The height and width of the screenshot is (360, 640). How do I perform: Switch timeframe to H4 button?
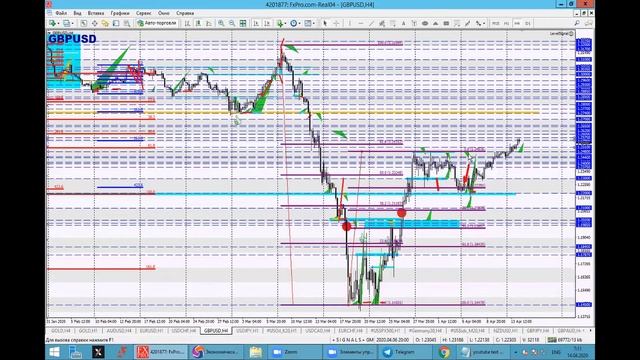[517, 23]
